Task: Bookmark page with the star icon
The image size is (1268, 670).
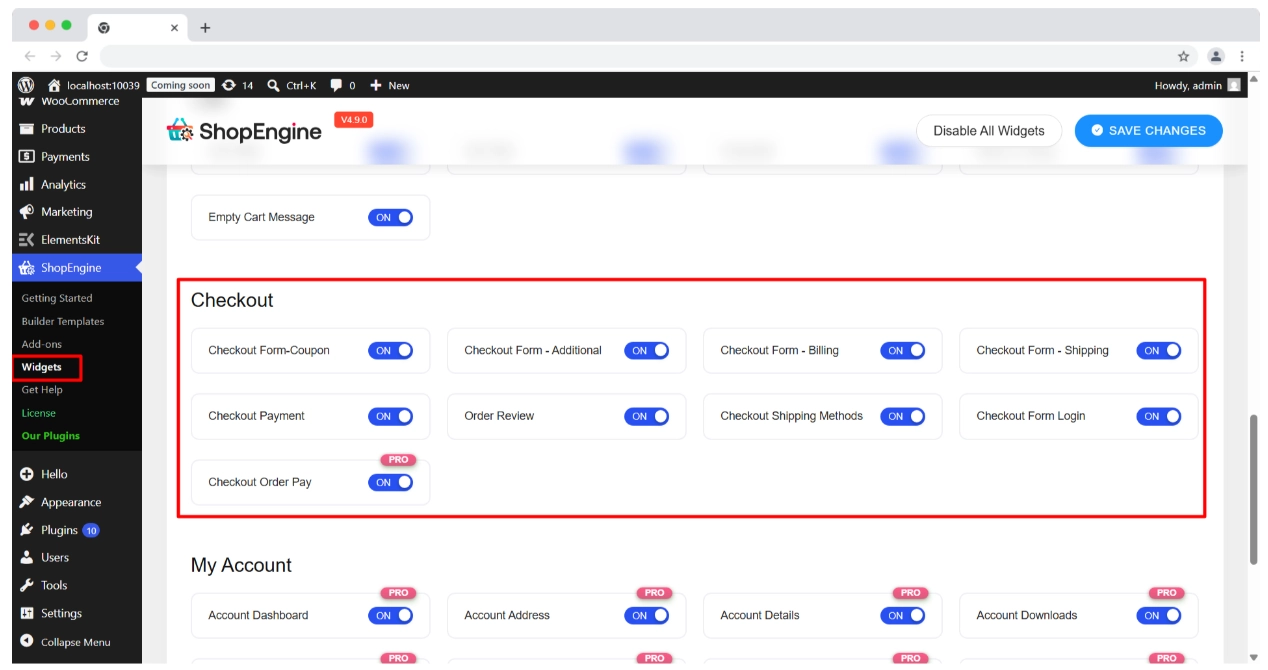Action: point(1184,56)
